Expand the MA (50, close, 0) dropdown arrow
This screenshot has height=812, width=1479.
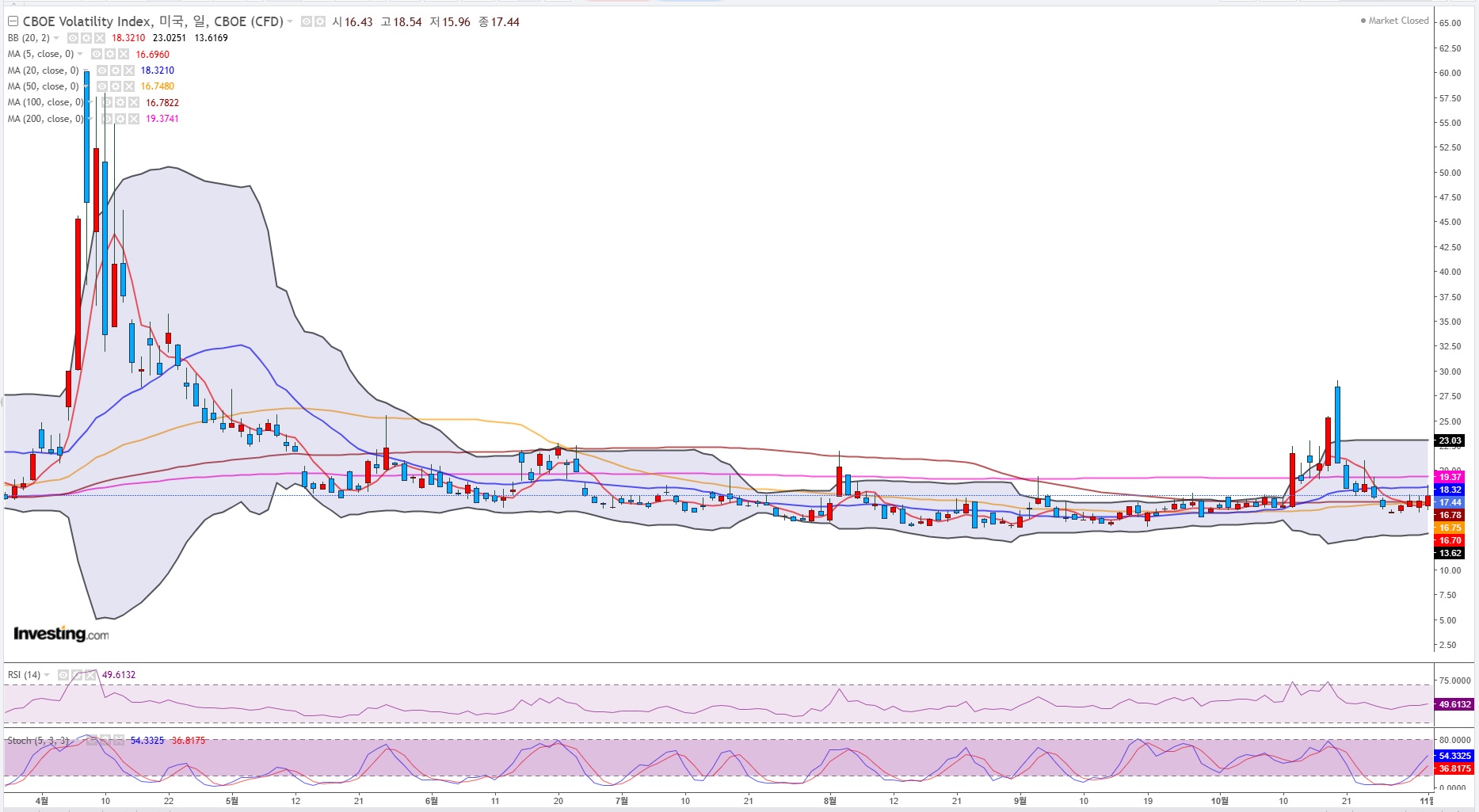[86, 86]
